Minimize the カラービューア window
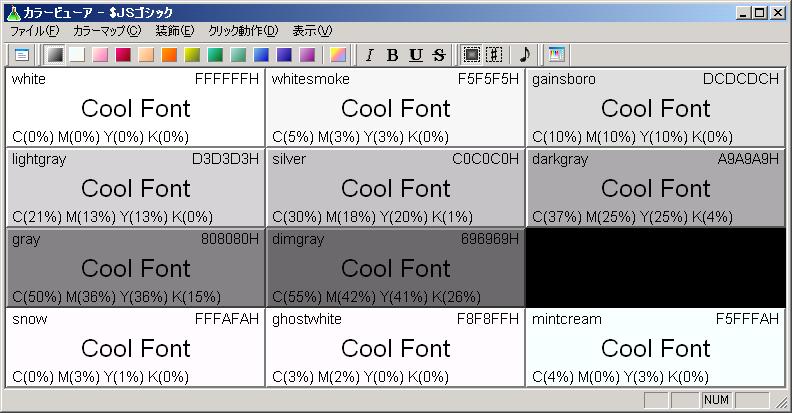The height and width of the screenshot is (413, 792). point(742,13)
